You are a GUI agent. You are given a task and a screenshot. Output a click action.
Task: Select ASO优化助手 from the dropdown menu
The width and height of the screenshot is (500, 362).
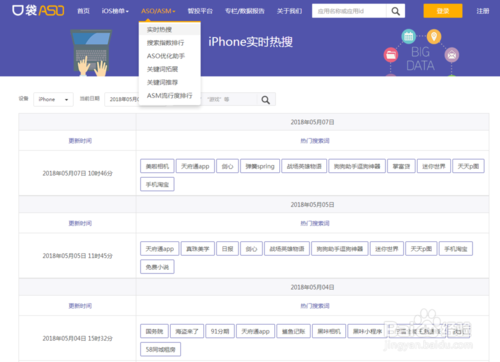(x=170, y=56)
